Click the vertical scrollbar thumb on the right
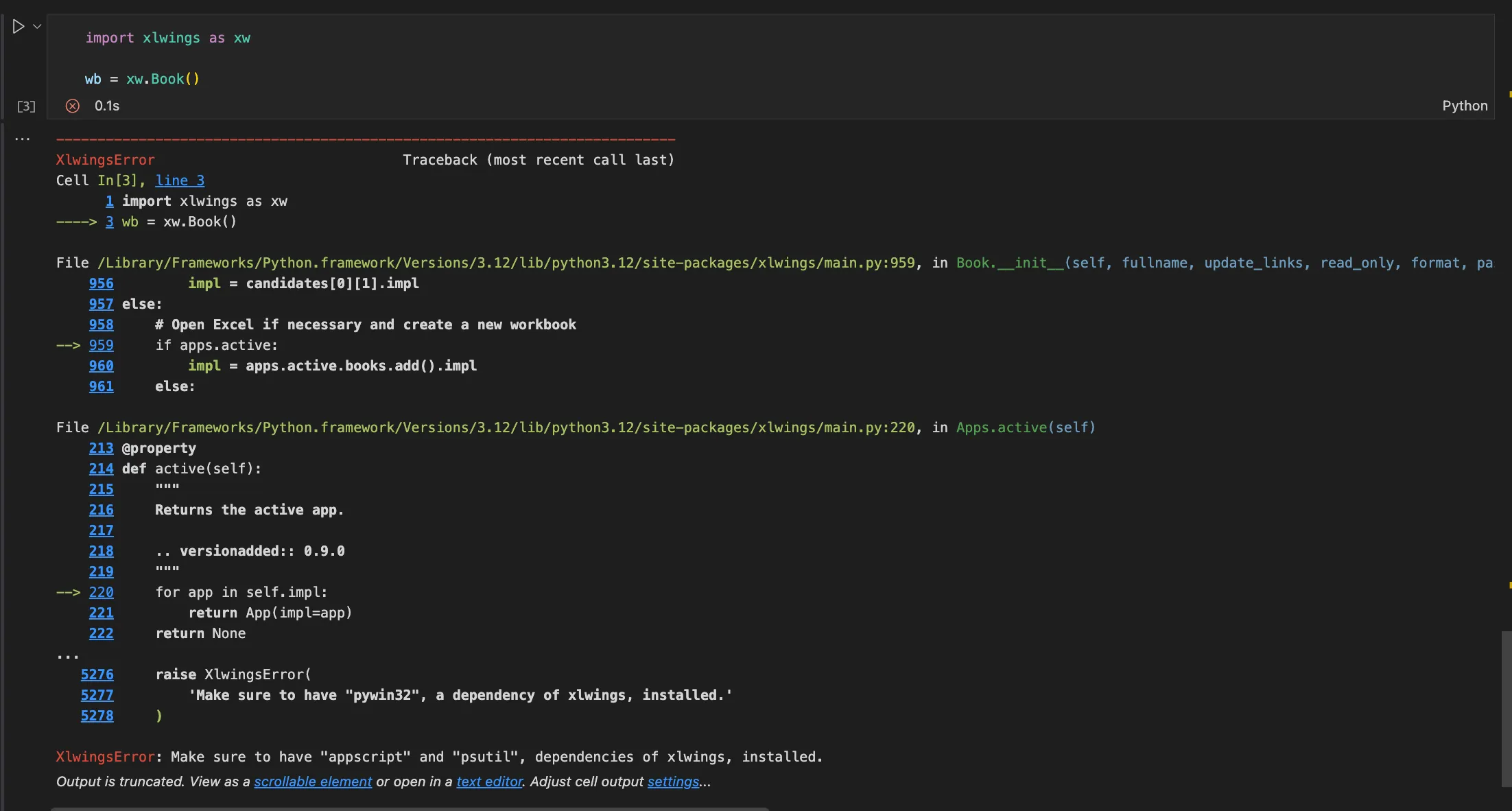The height and width of the screenshot is (811, 1512). (x=1507, y=709)
